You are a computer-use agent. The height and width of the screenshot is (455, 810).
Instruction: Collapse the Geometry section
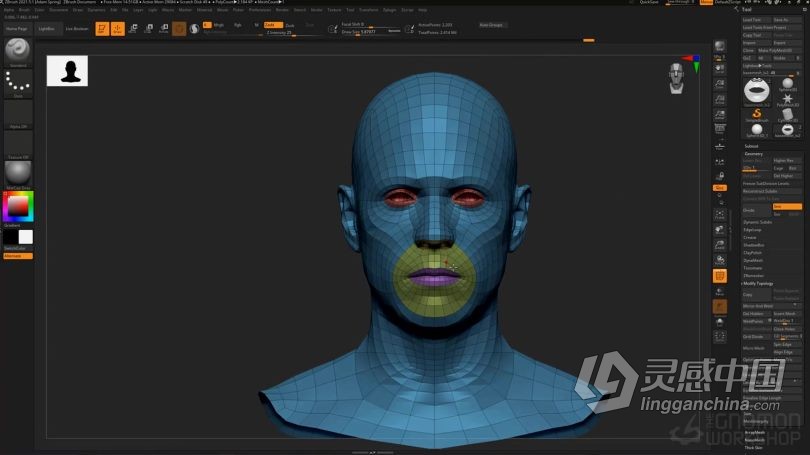(753, 154)
